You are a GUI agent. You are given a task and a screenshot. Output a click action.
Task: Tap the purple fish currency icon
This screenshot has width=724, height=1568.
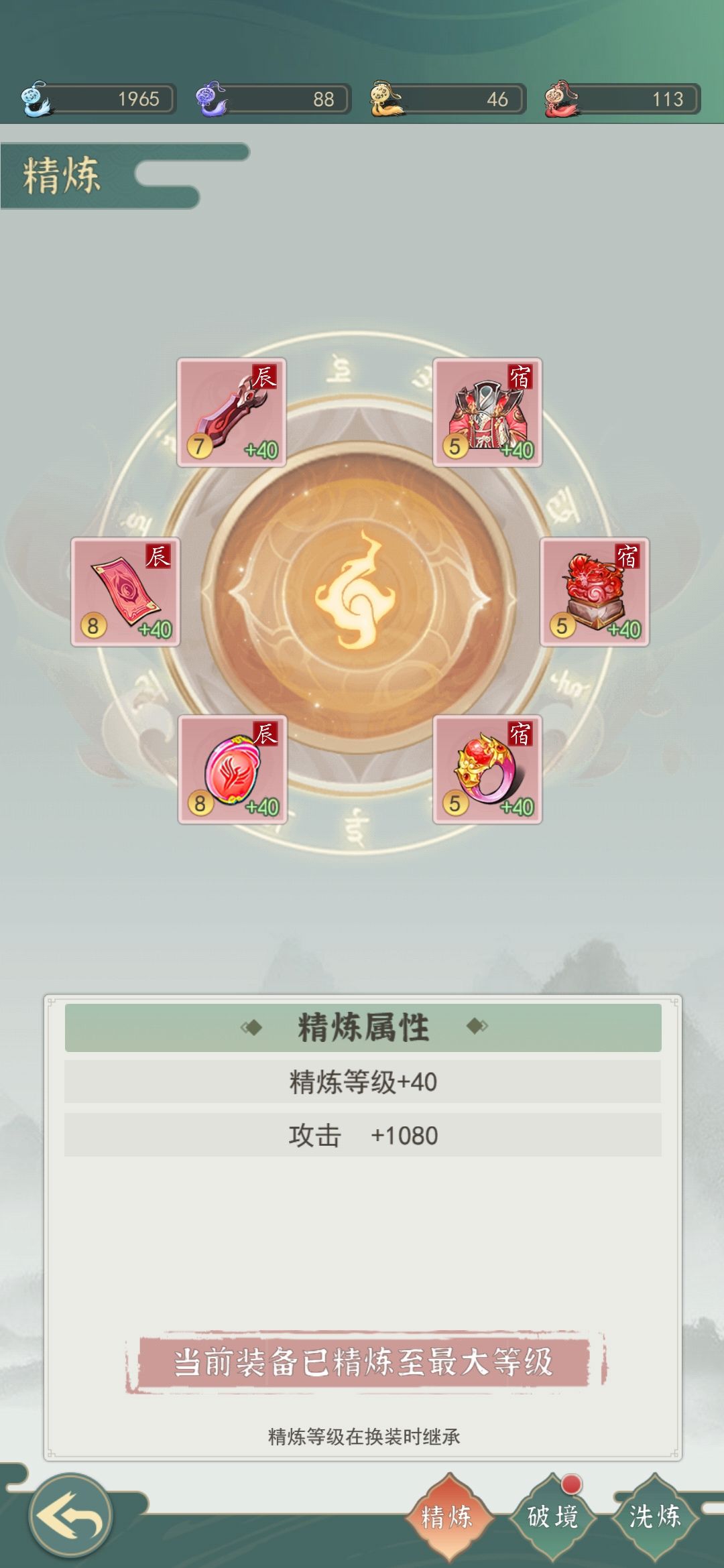coord(211,99)
